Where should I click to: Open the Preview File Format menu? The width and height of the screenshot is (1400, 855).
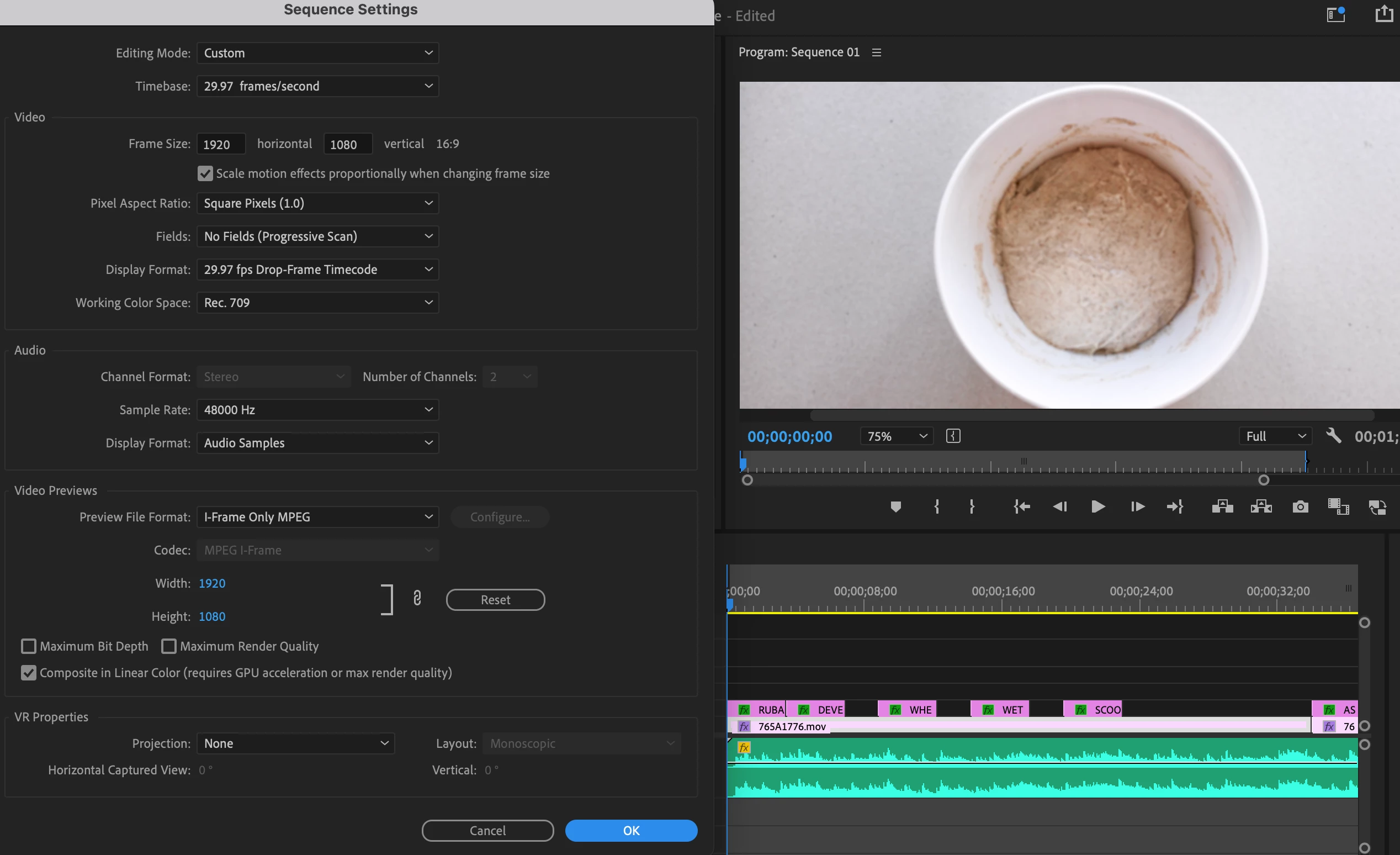pos(317,517)
